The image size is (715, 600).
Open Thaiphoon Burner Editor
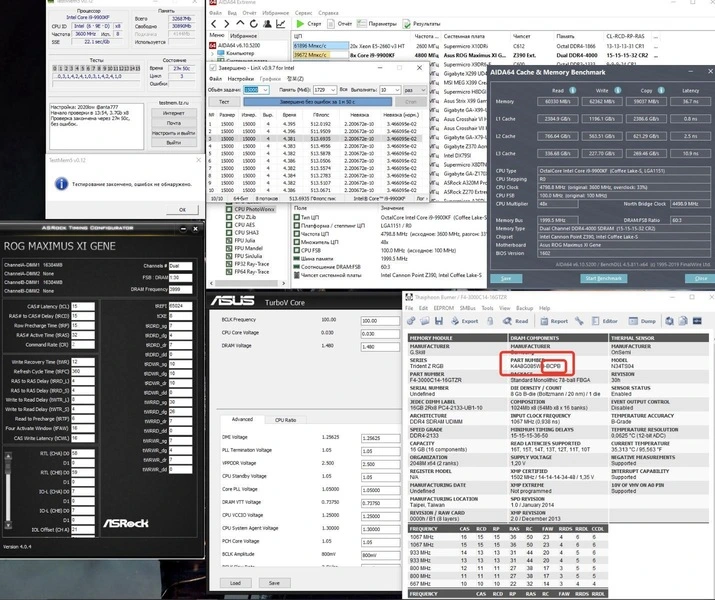[x=605, y=321]
